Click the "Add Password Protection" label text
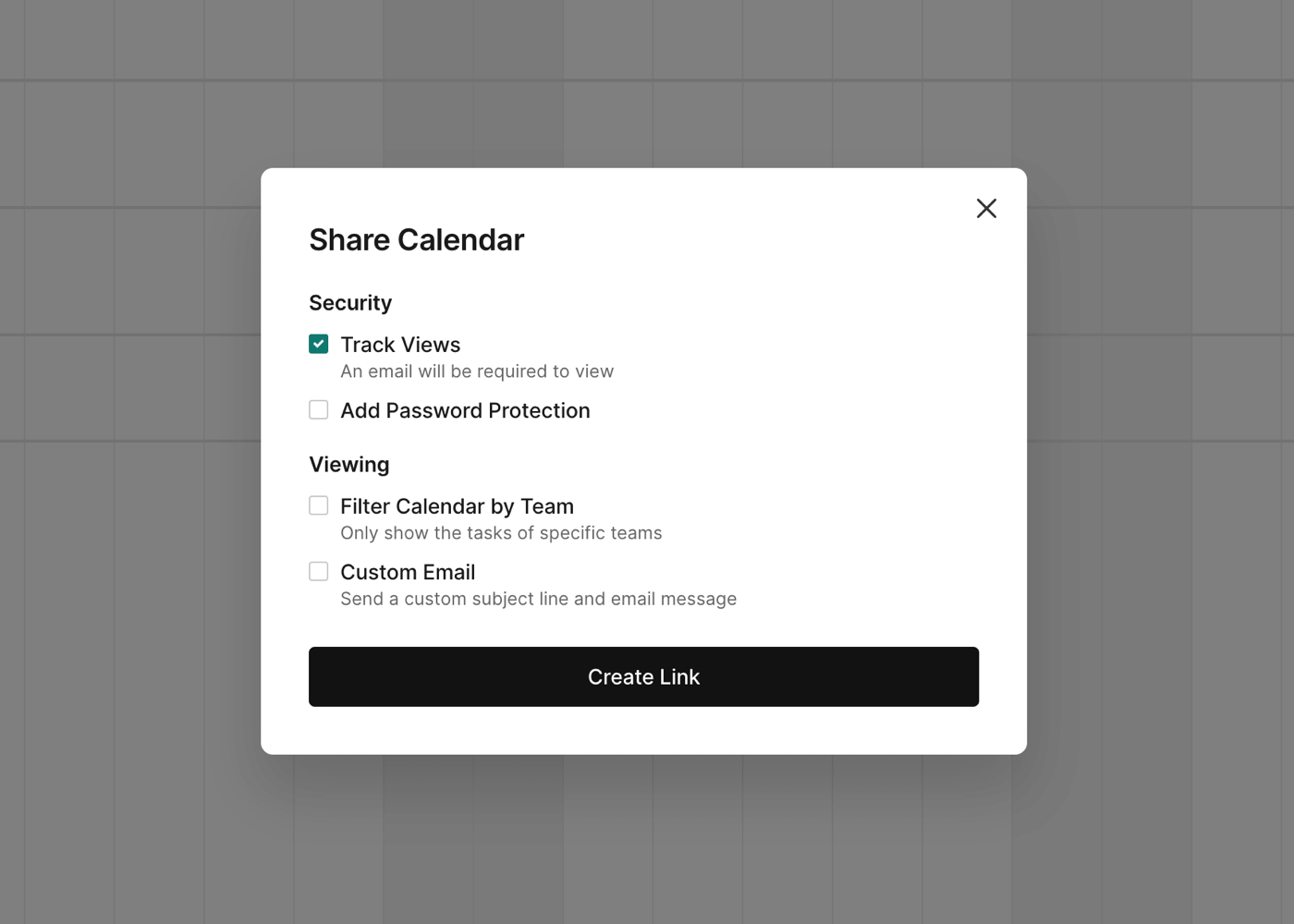The width and height of the screenshot is (1294, 924). point(465,410)
